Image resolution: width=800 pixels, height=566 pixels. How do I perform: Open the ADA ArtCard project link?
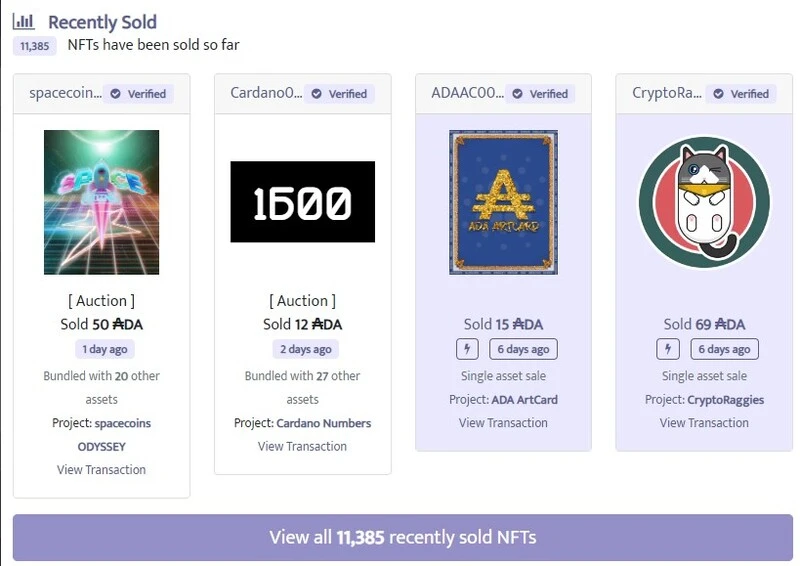(524, 400)
